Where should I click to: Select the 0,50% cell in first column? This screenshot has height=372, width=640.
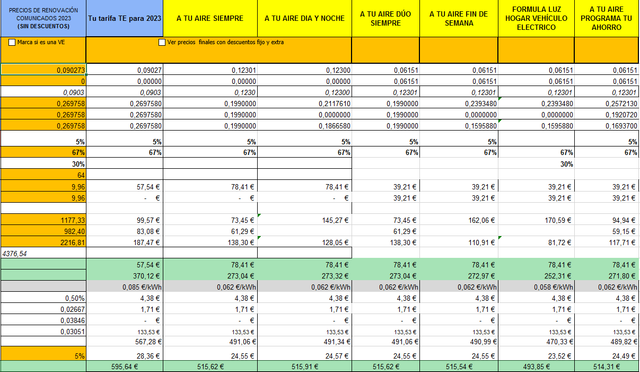43,298
